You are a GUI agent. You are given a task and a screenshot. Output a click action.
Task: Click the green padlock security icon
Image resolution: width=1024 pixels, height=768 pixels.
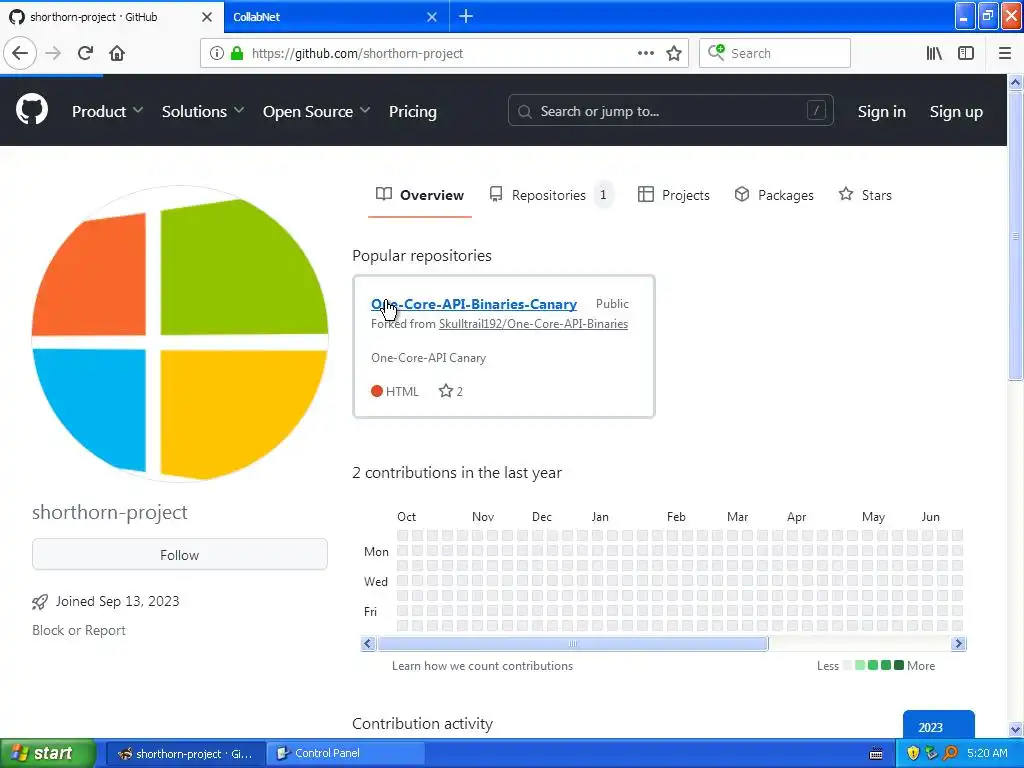click(x=236, y=53)
